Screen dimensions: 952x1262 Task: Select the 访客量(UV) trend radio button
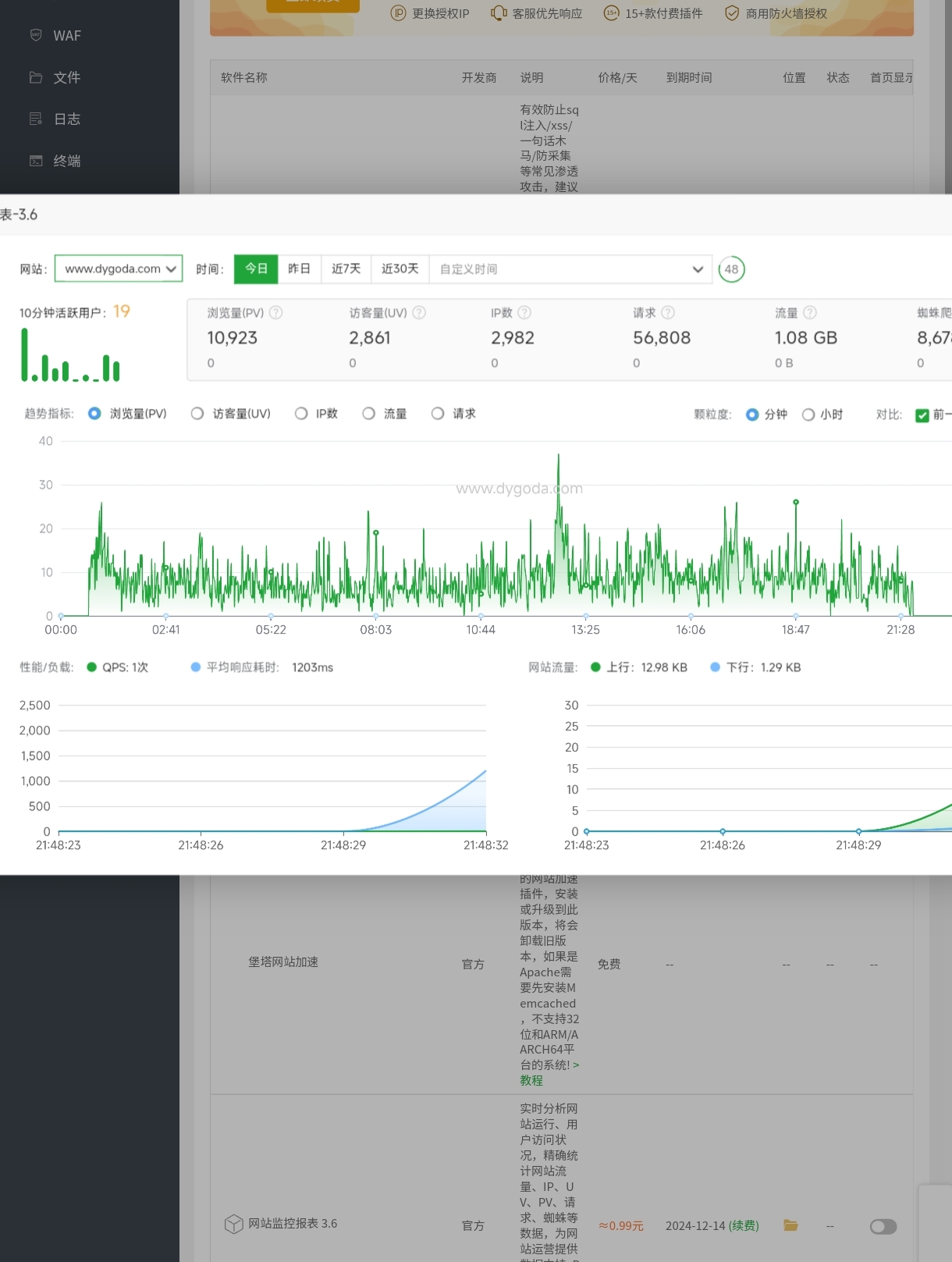(x=197, y=414)
